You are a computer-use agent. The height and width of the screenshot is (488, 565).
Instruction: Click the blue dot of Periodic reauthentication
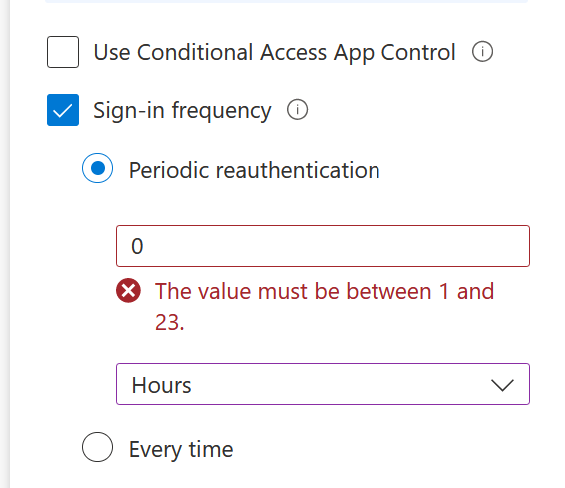98,168
